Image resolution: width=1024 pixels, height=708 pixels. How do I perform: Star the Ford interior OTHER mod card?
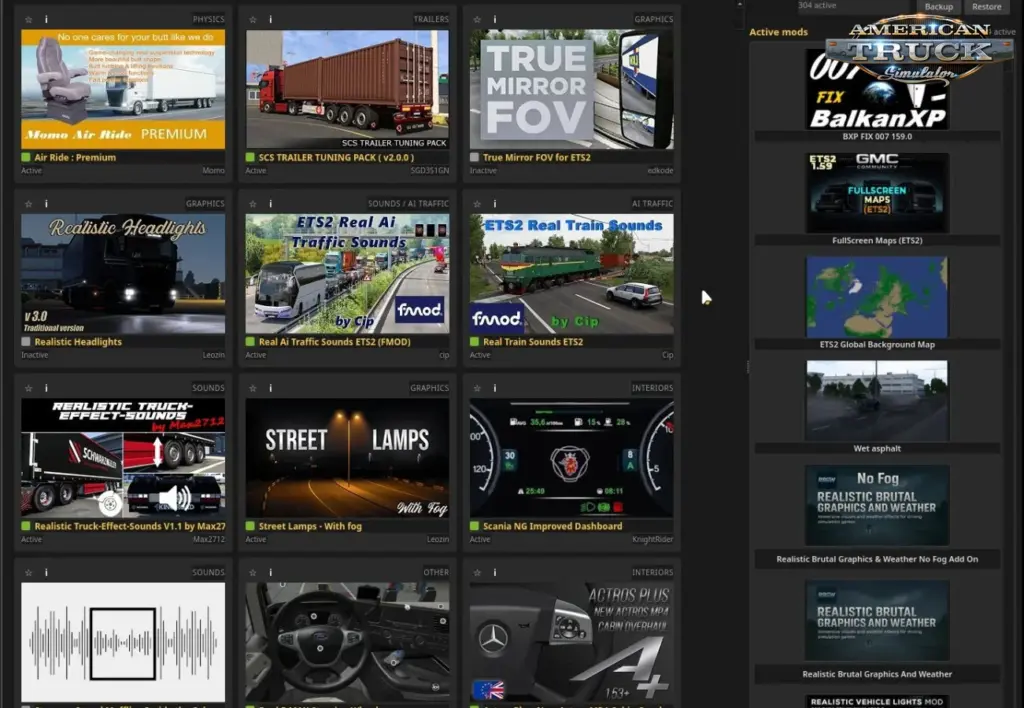pos(253,572)
